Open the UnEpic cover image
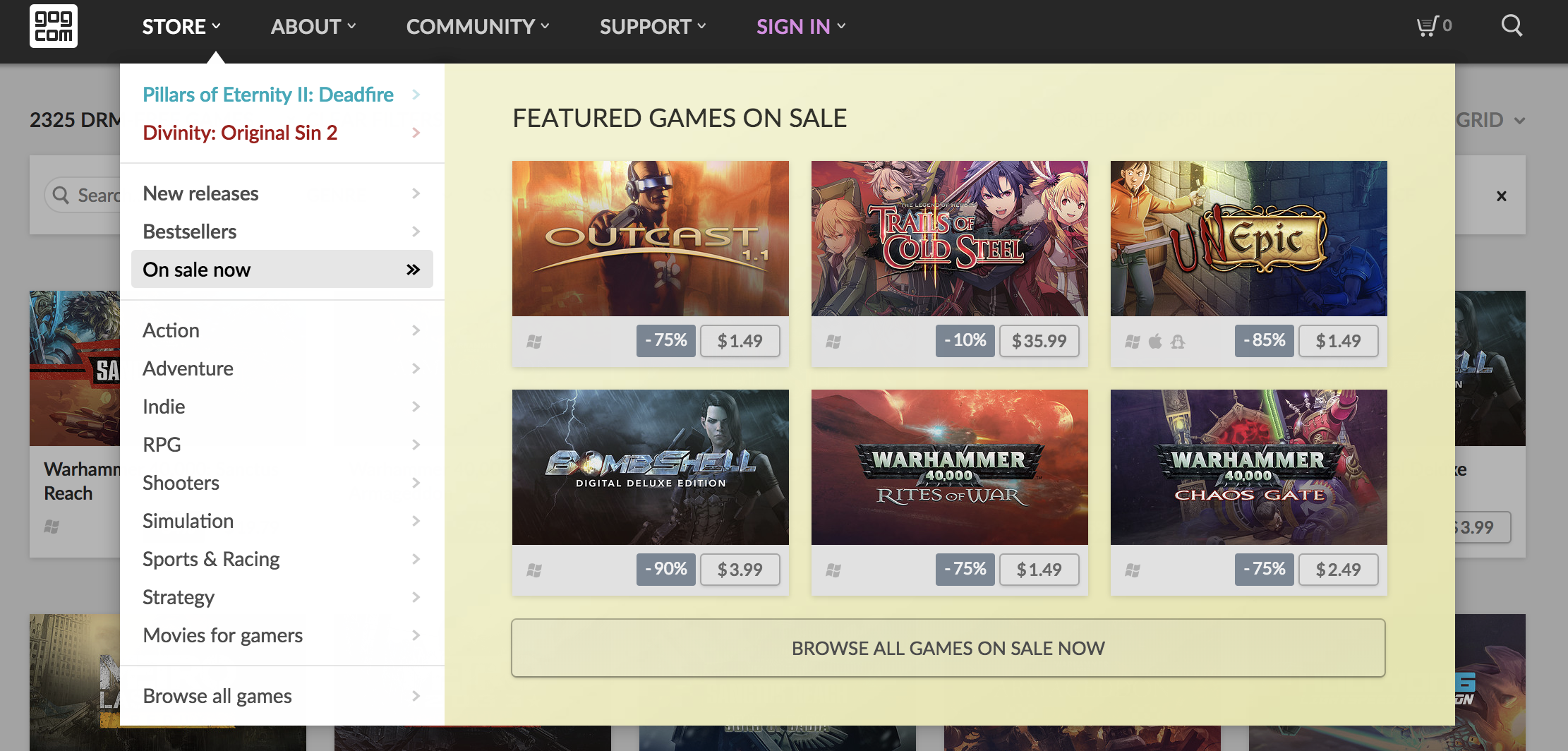 coord(1249,239)
